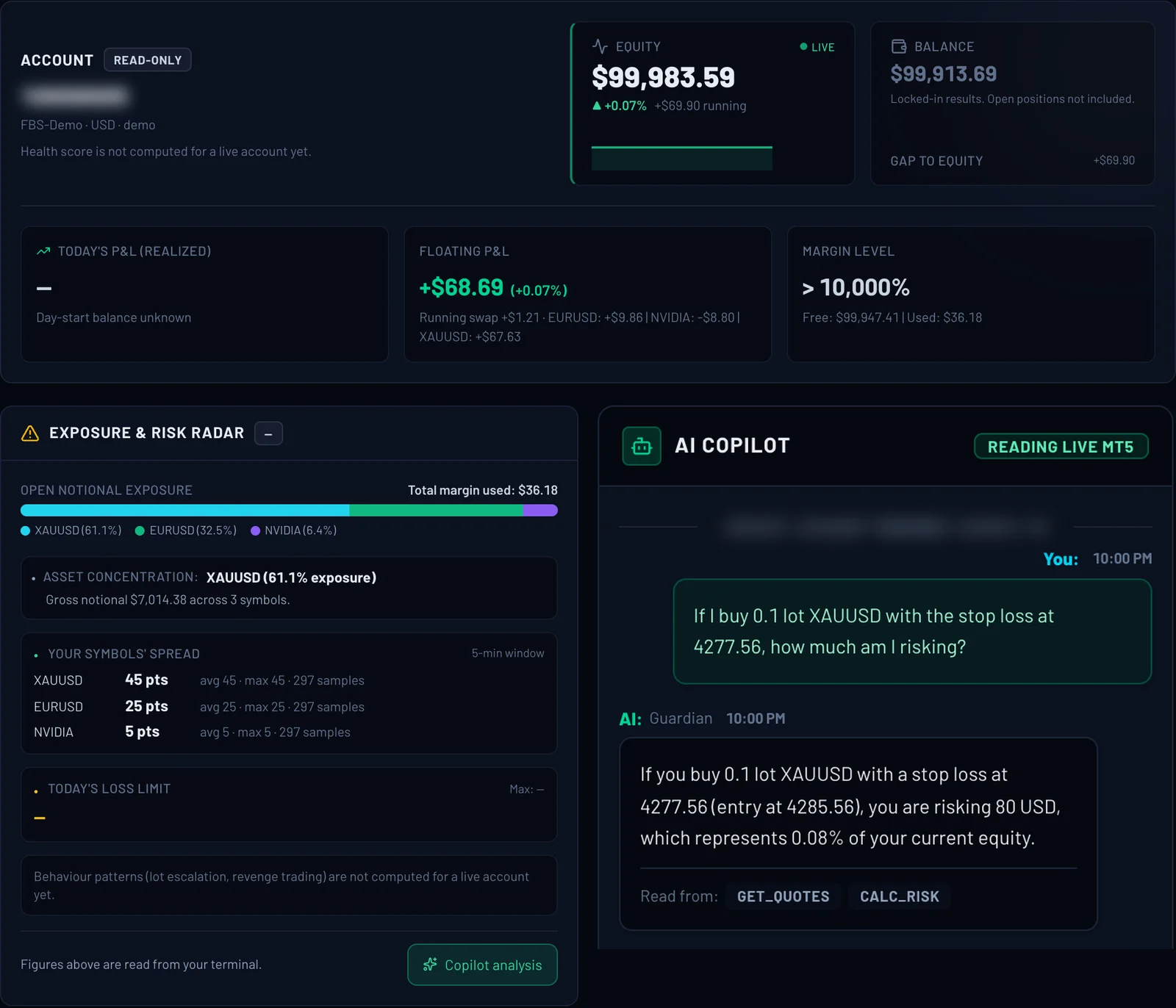
Task: Click the NVIDIA 5 pts spread row
Action: (x=289, y=732)
